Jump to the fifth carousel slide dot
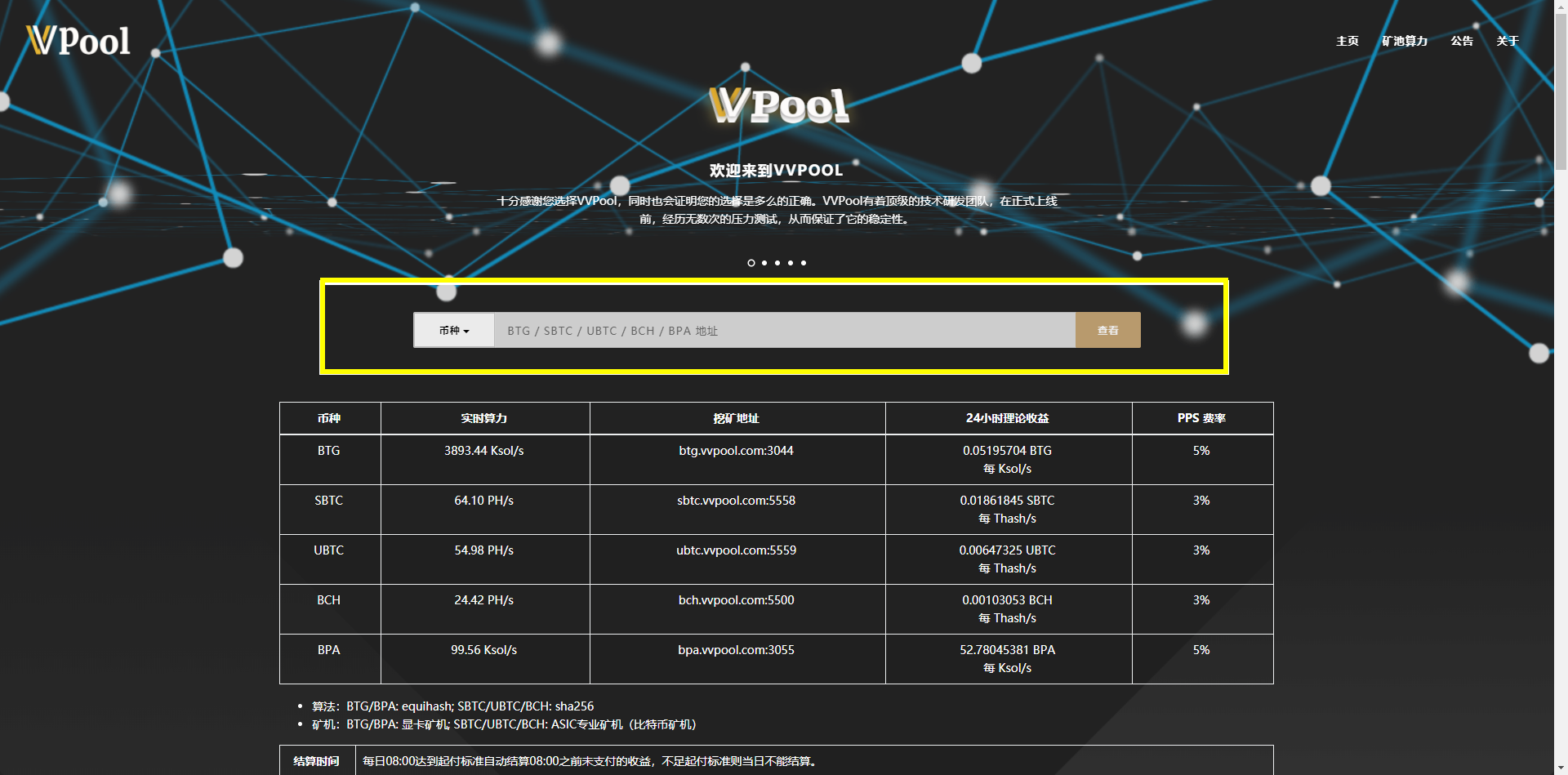The width and height of the screenshot is (1568, 775). point(804,263)
